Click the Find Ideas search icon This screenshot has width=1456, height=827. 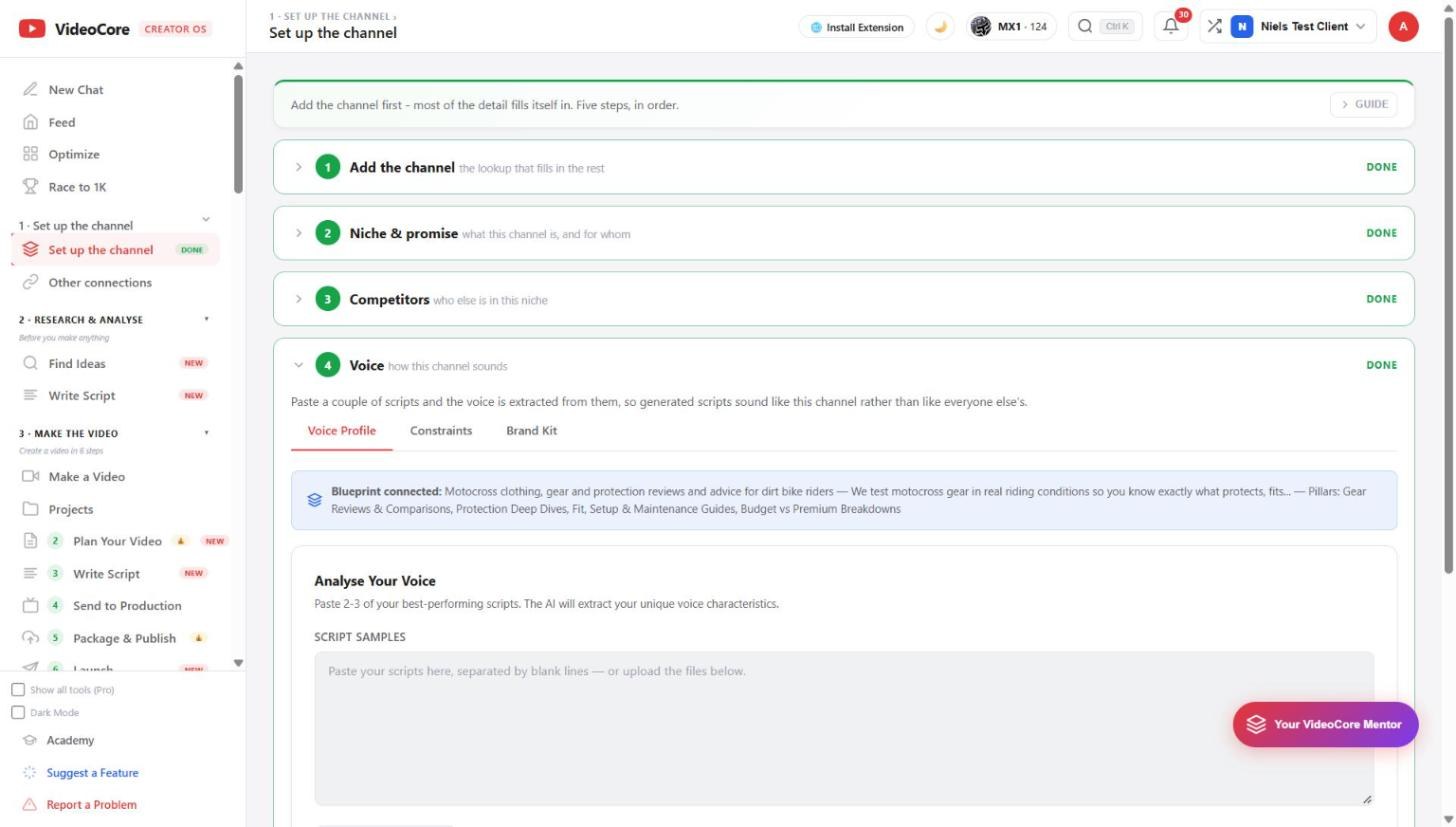click(30, 364)
